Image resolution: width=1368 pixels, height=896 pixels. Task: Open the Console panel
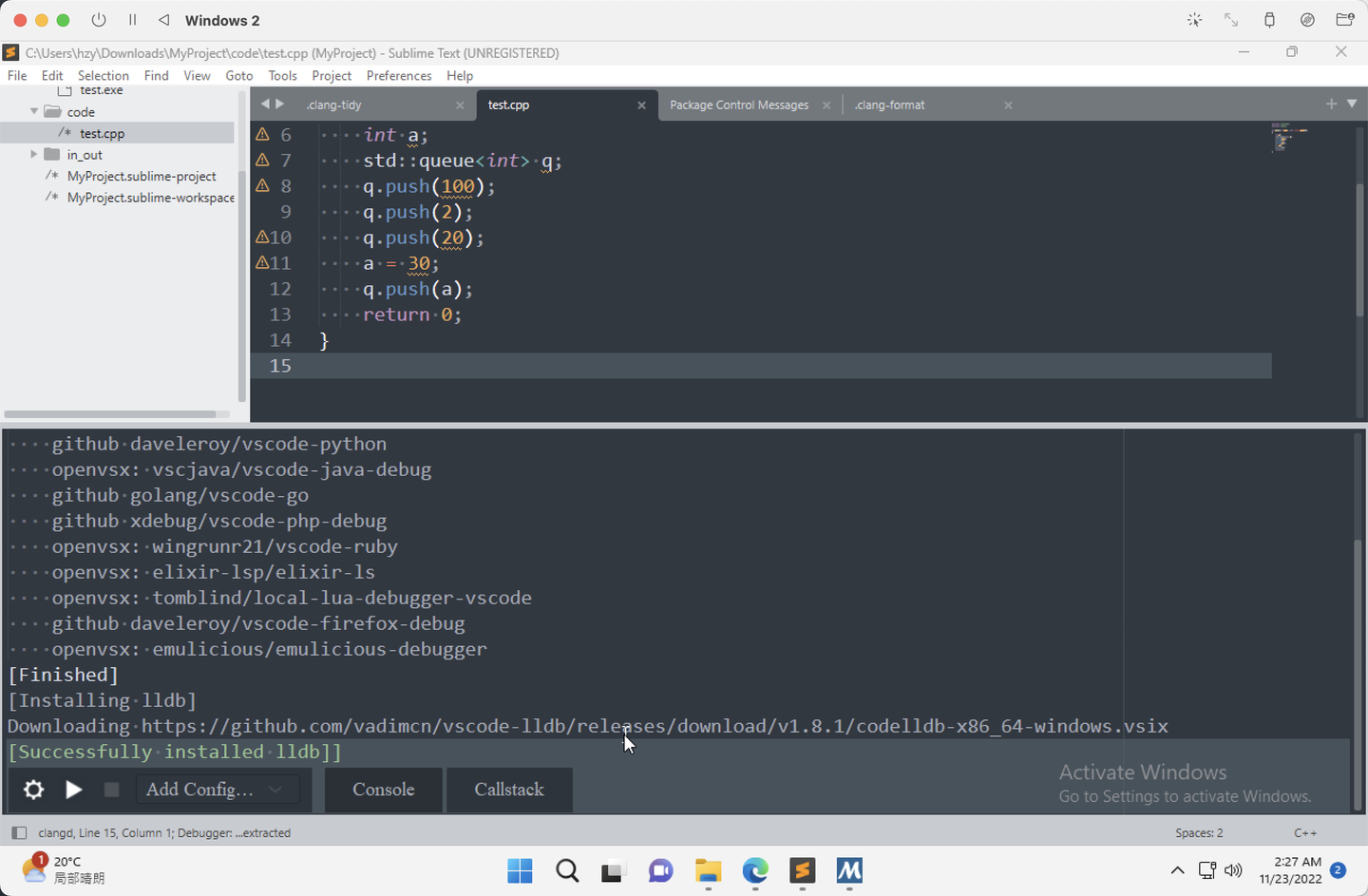click(x=383, y=790)
